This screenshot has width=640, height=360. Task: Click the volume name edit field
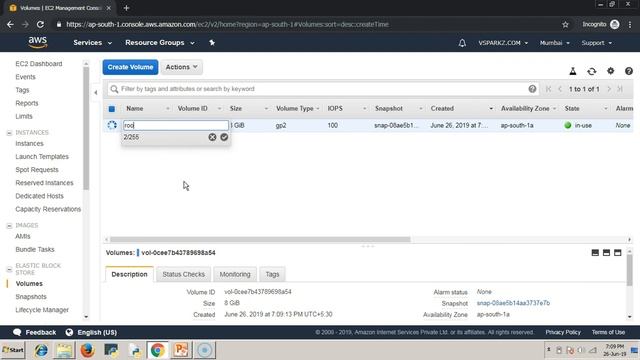coord(176,125)
